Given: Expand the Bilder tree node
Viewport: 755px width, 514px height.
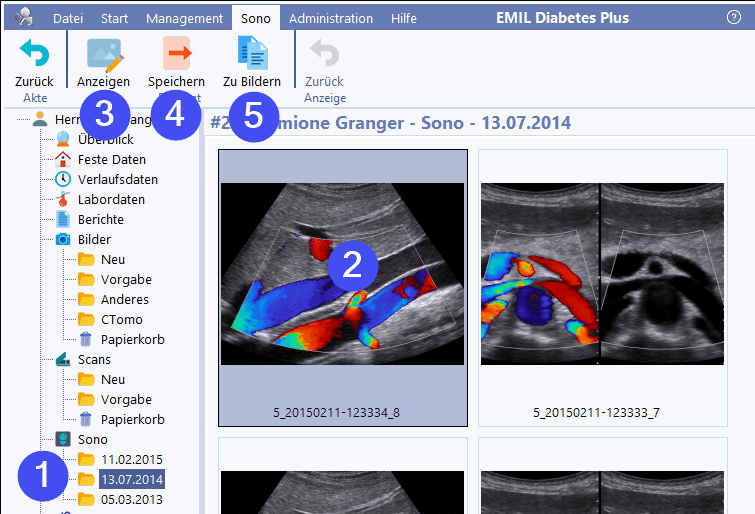Looking at the screenshot, I should pyautogui.click(x=94, y=239).
